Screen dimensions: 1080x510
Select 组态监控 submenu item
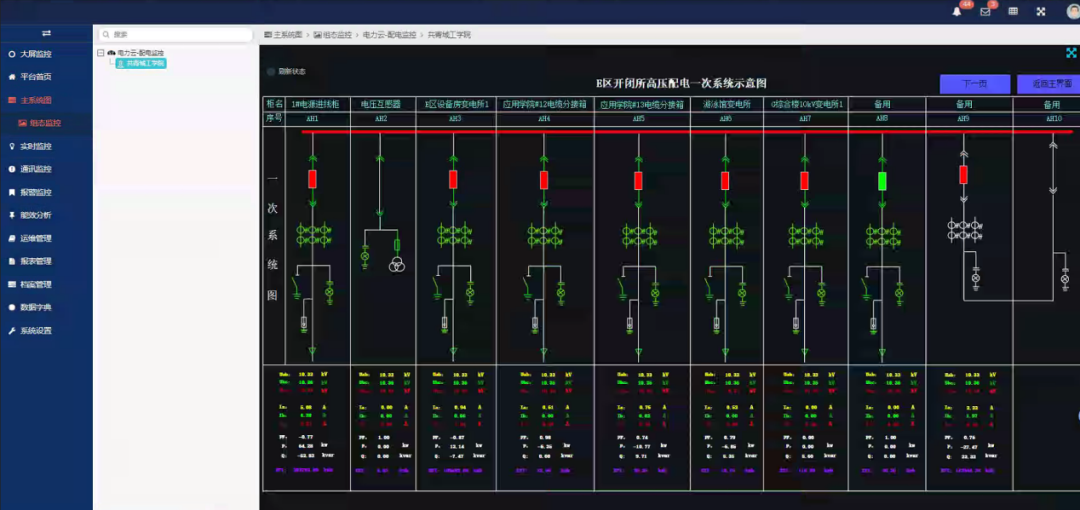click(46, 123)
